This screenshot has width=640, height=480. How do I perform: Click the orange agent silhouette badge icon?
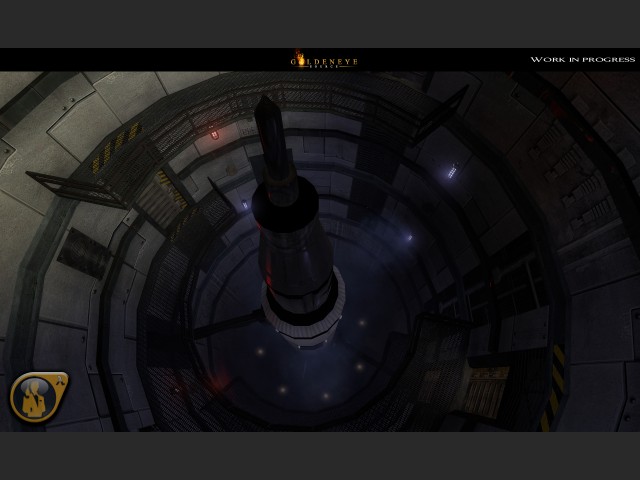point(39,397)
